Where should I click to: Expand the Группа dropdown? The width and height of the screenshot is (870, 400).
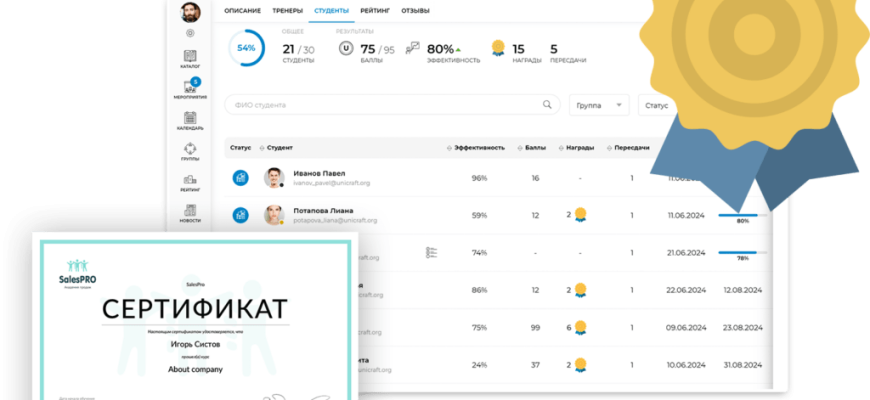599,104
